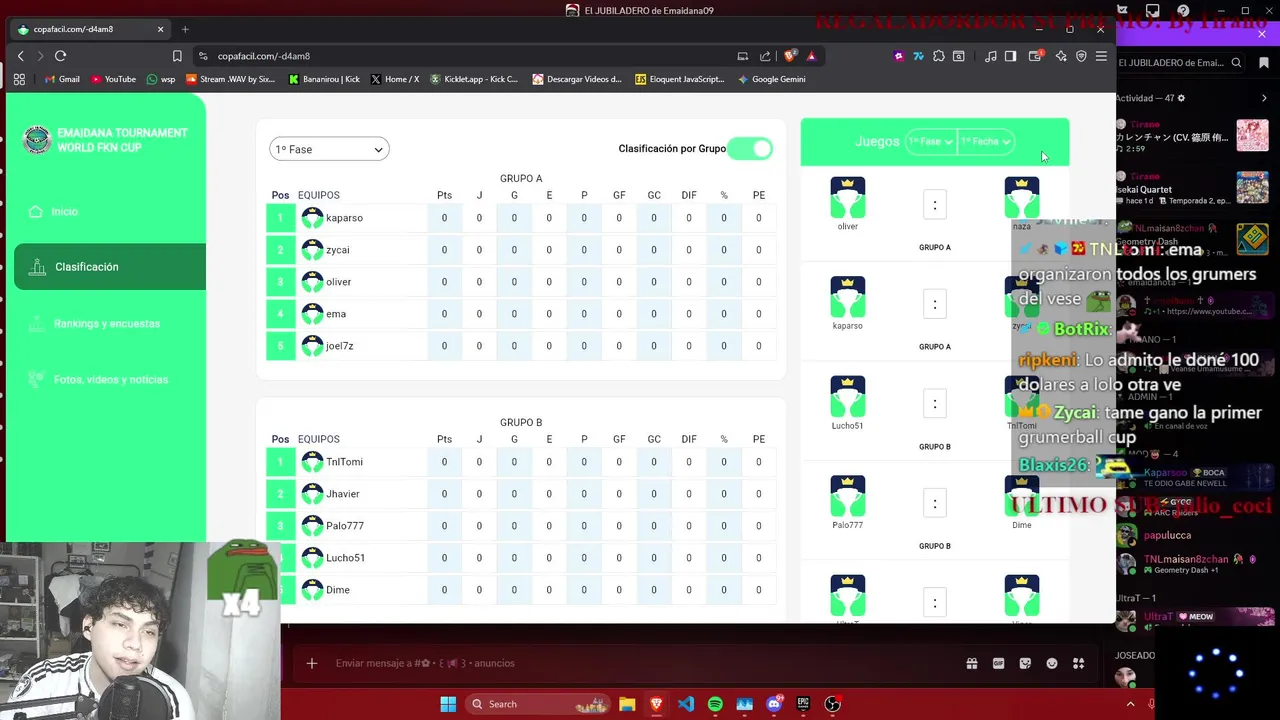Screen dimensions: 1280x720
Task: Close the copafacil.com tab
Action: (160, 29)
